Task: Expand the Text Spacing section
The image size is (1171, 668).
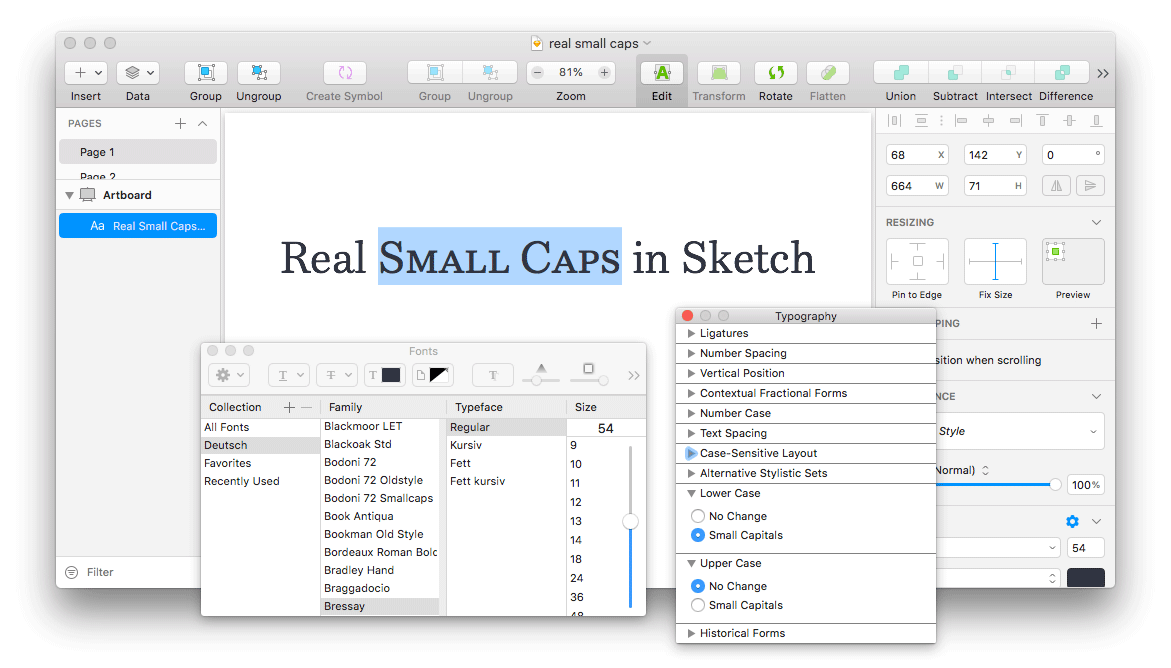Action: [691, 433]
